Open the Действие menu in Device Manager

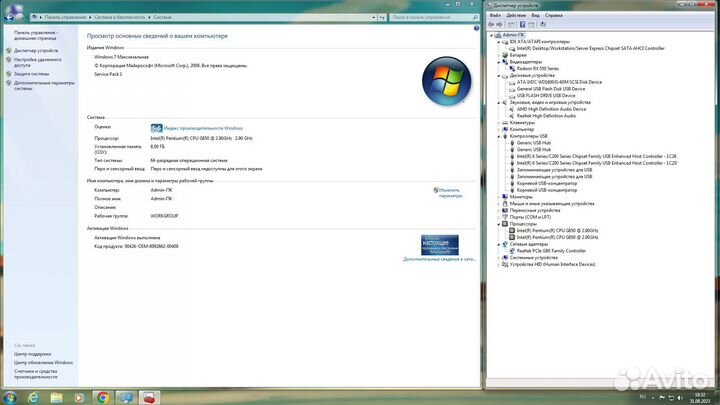click(x=516, y=15)
